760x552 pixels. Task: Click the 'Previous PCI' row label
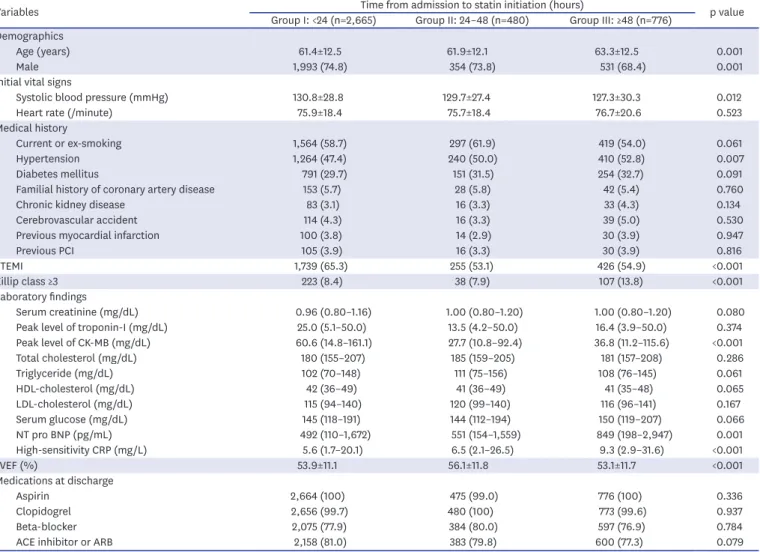pos(45,251)
